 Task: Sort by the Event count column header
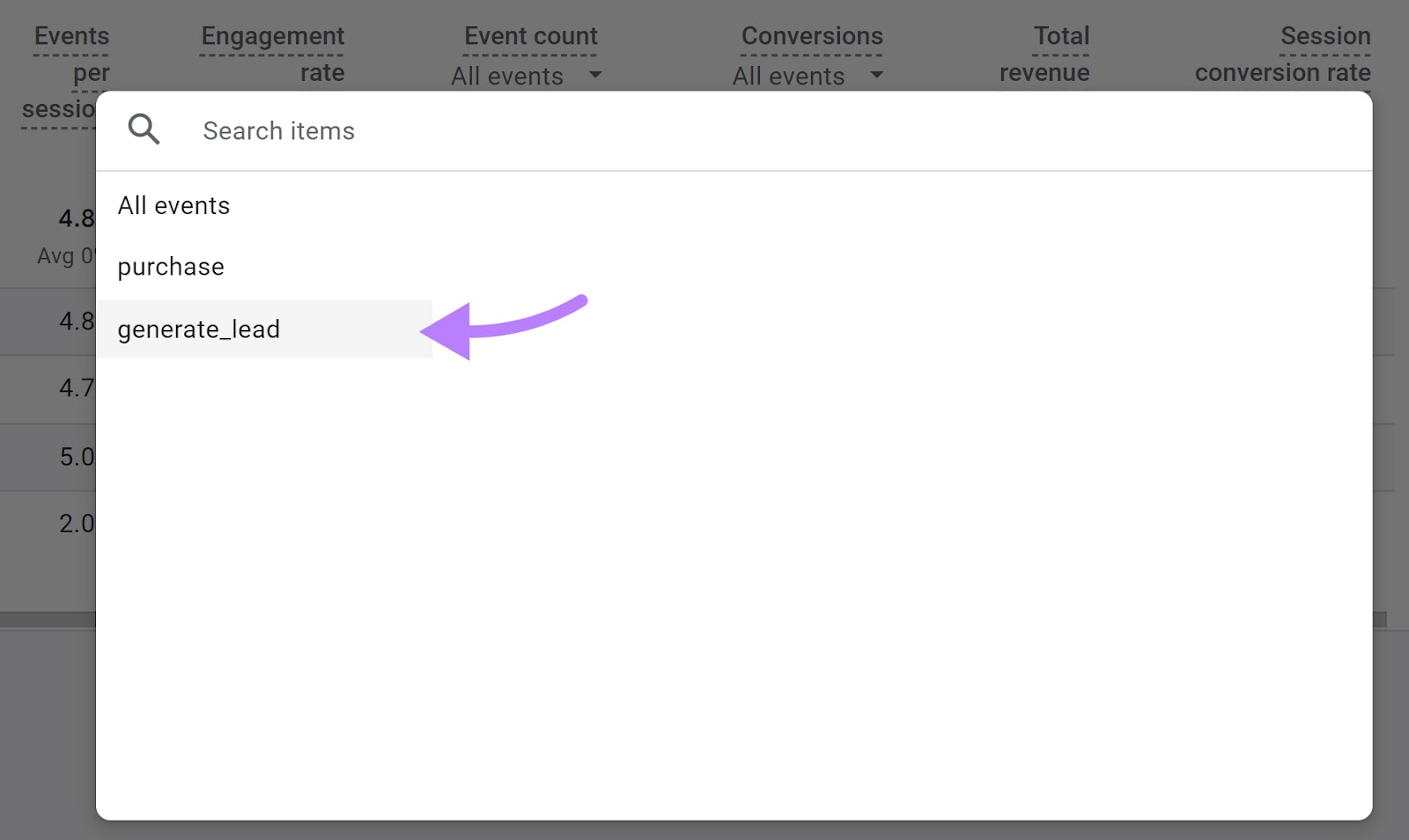529,35
